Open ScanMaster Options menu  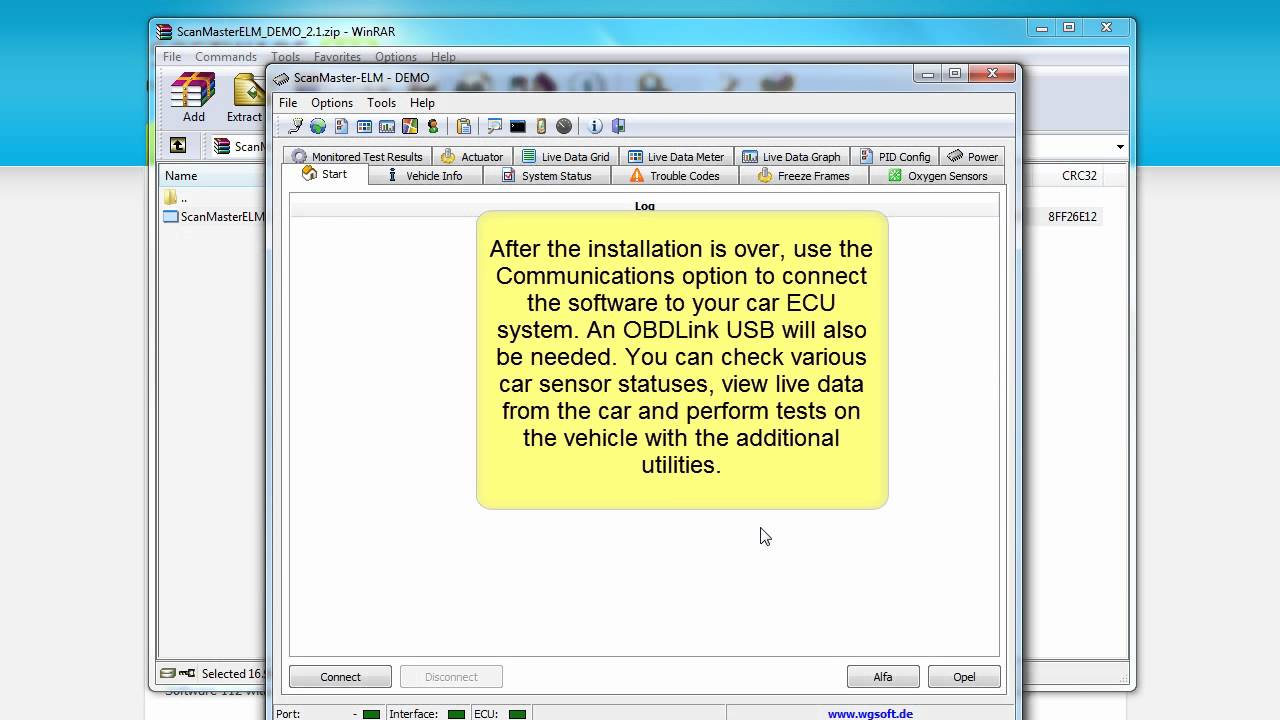click(332, 103)
